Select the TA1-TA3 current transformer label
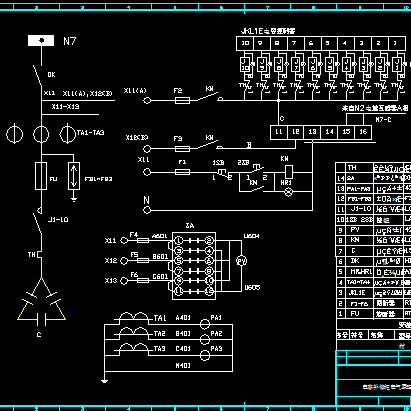This screenshot has width=411, height=411. coord(90,133)
